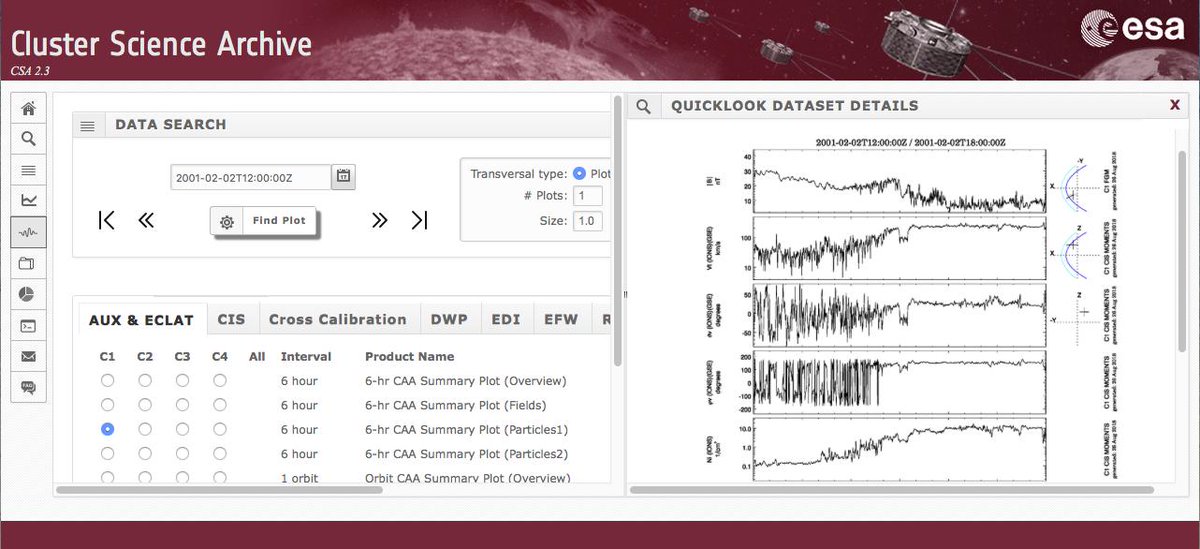Go to previous plot double arrow

(146, 220)
